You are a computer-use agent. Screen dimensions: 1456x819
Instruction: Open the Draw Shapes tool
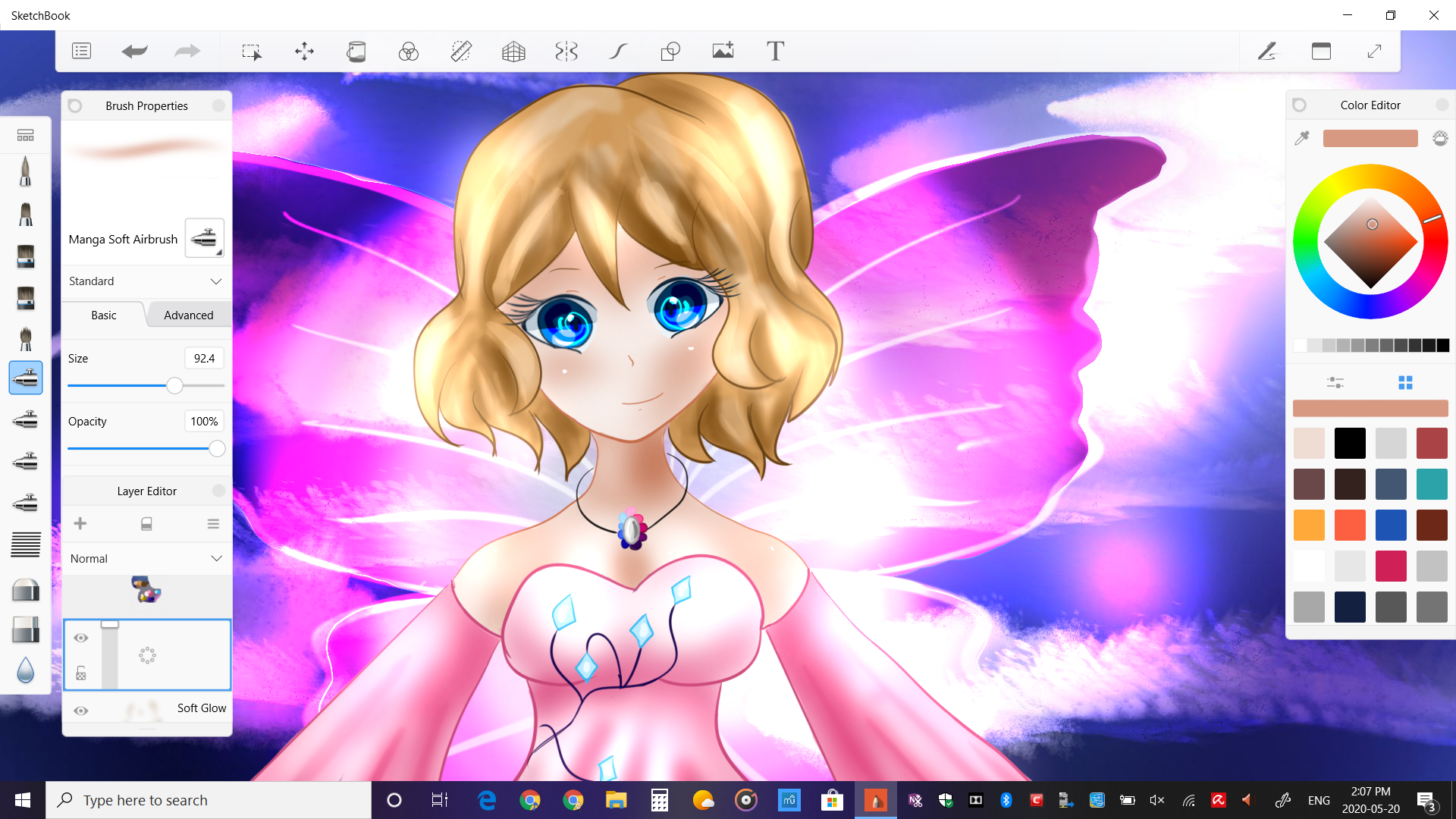pyautogui.click(x=670, y=51)
